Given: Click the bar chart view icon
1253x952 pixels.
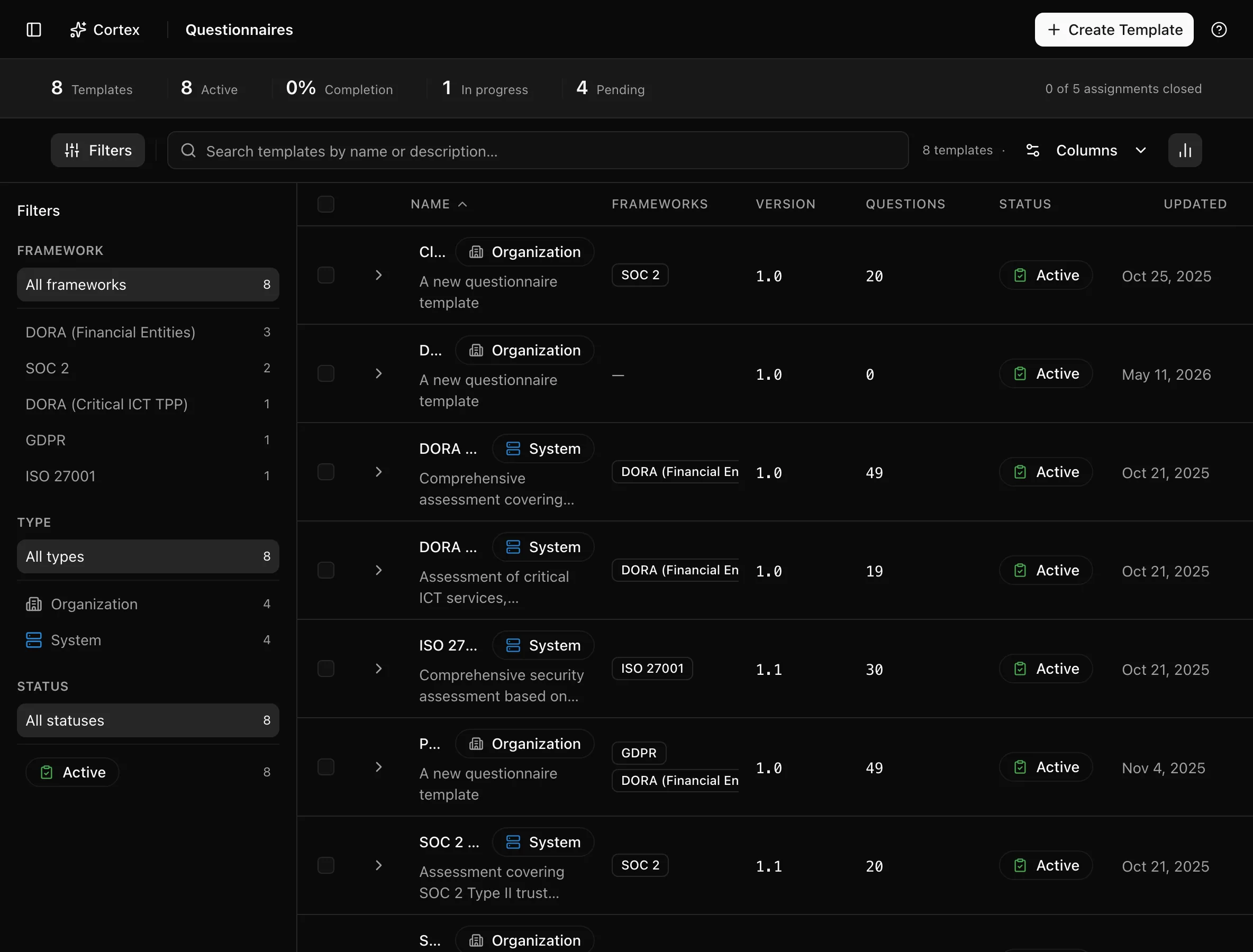Looking at the screenshot, I should (x=1185, y=150).
